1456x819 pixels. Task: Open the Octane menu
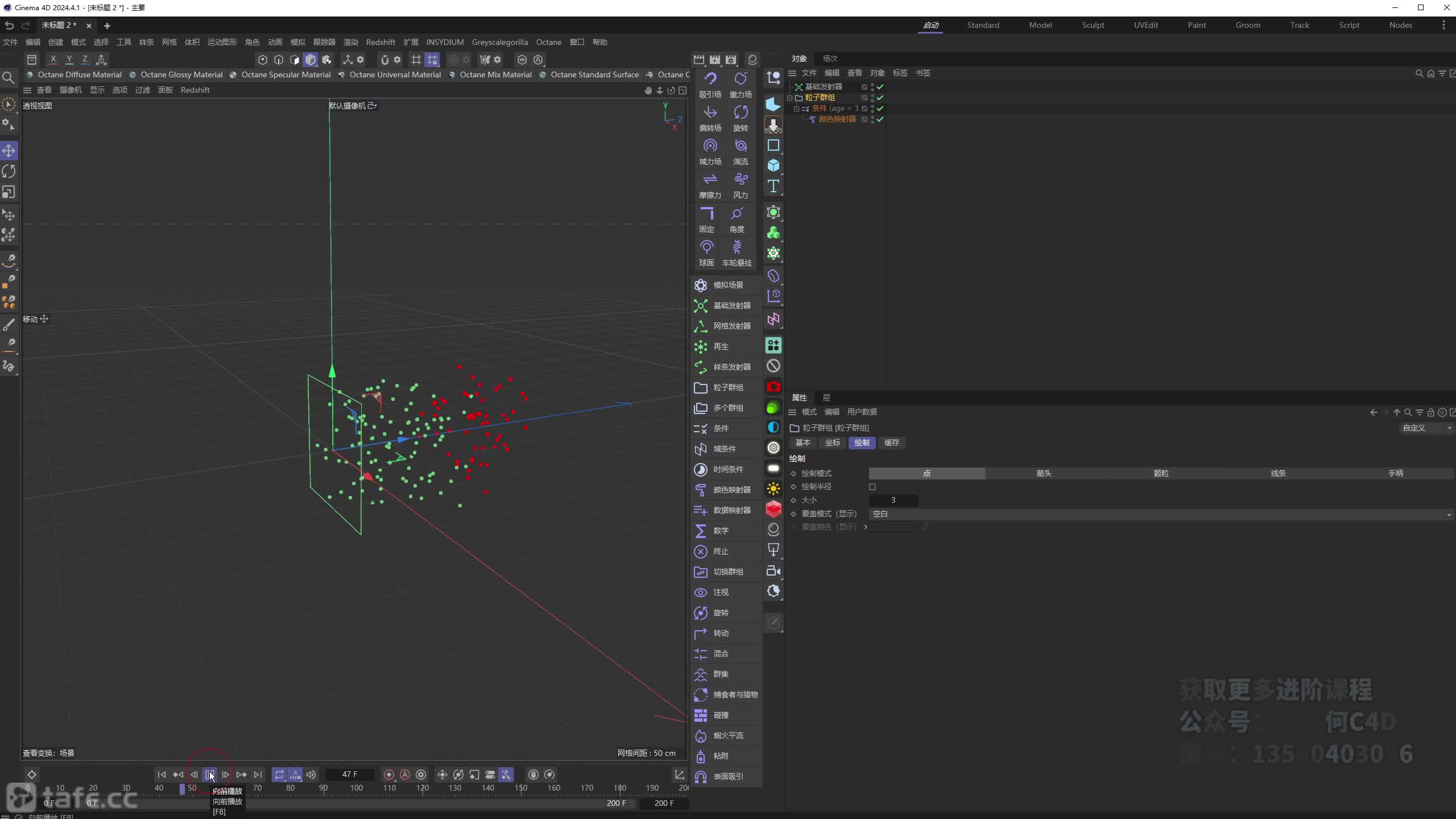548,42
